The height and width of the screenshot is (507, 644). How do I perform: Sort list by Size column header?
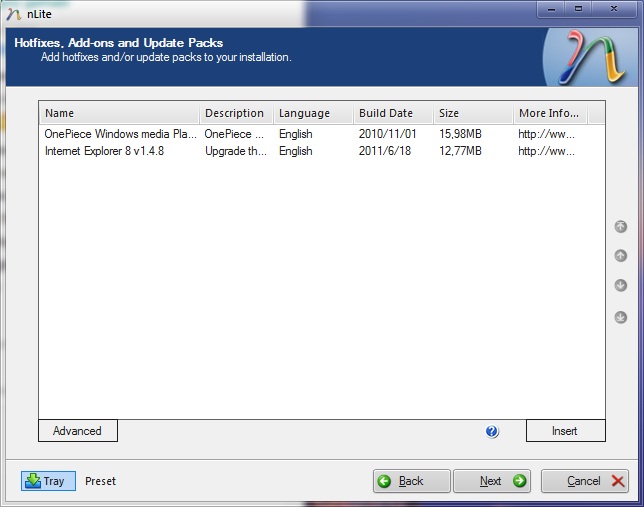click(x=473, y=113)
